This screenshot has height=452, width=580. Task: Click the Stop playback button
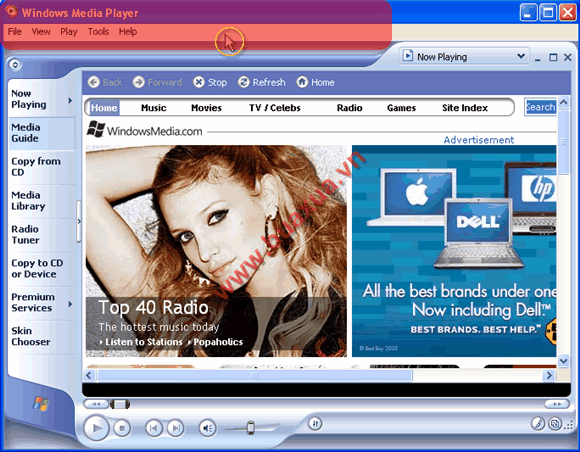(122, 428)
